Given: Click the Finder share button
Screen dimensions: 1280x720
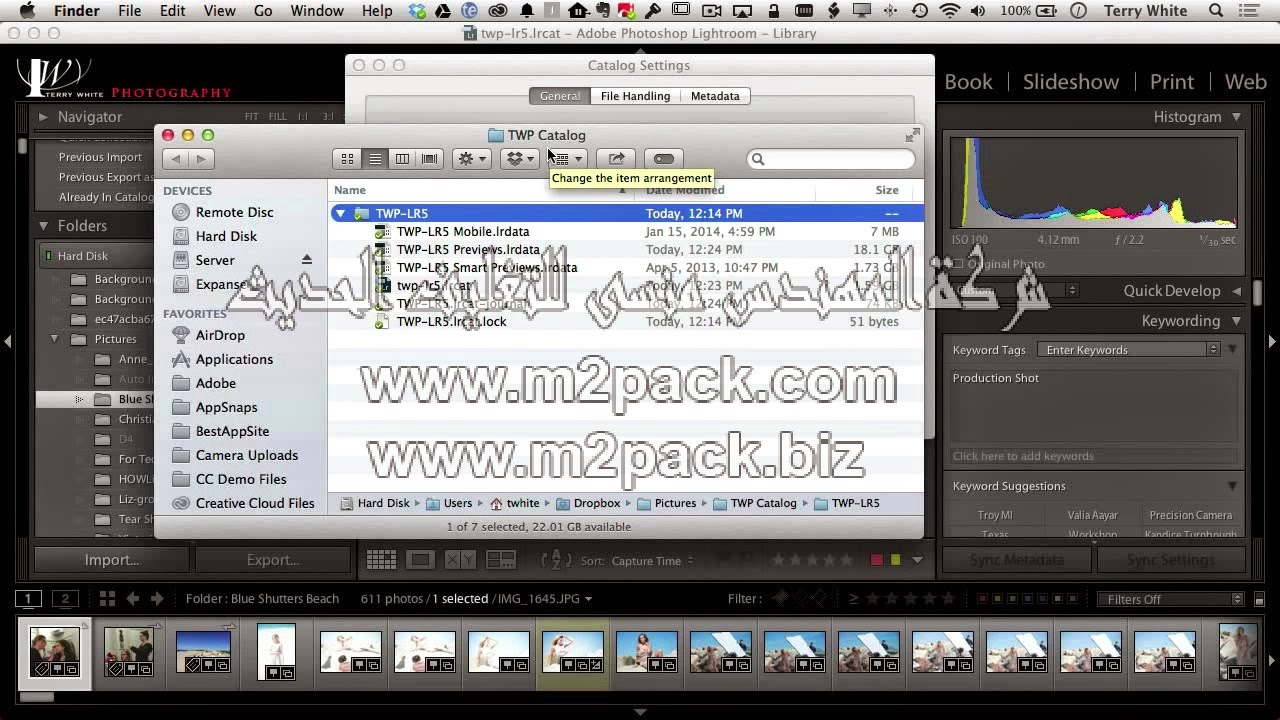Looking at the screenshot, I should tap(617, 159).
